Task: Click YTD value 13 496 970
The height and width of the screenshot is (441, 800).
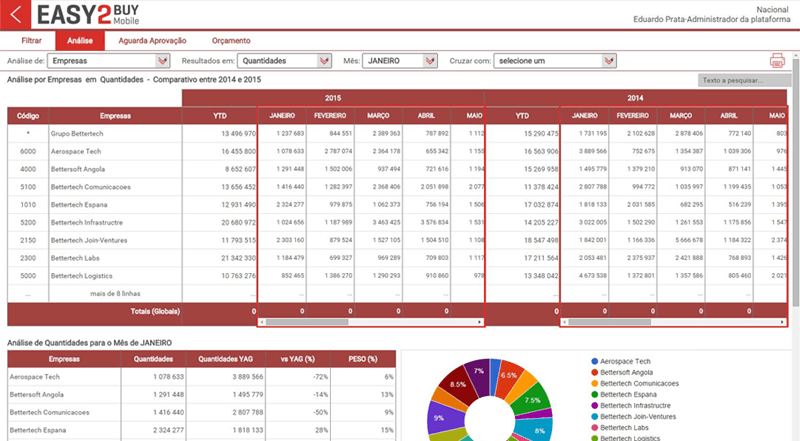Action: [238, 134]
